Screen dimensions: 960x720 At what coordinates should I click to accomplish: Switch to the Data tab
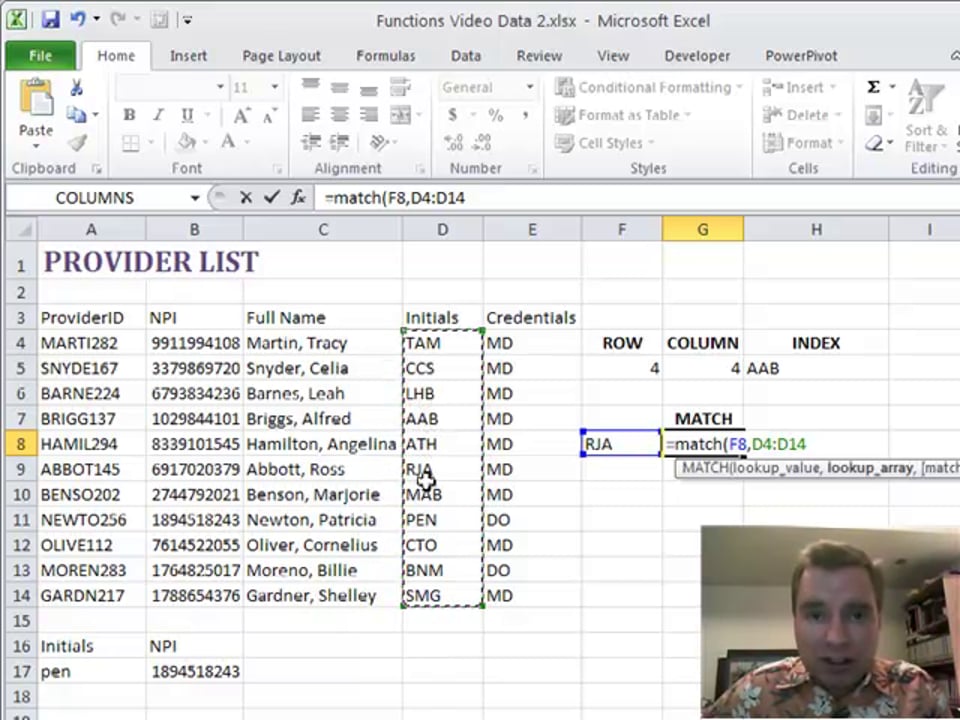[465, 56]
